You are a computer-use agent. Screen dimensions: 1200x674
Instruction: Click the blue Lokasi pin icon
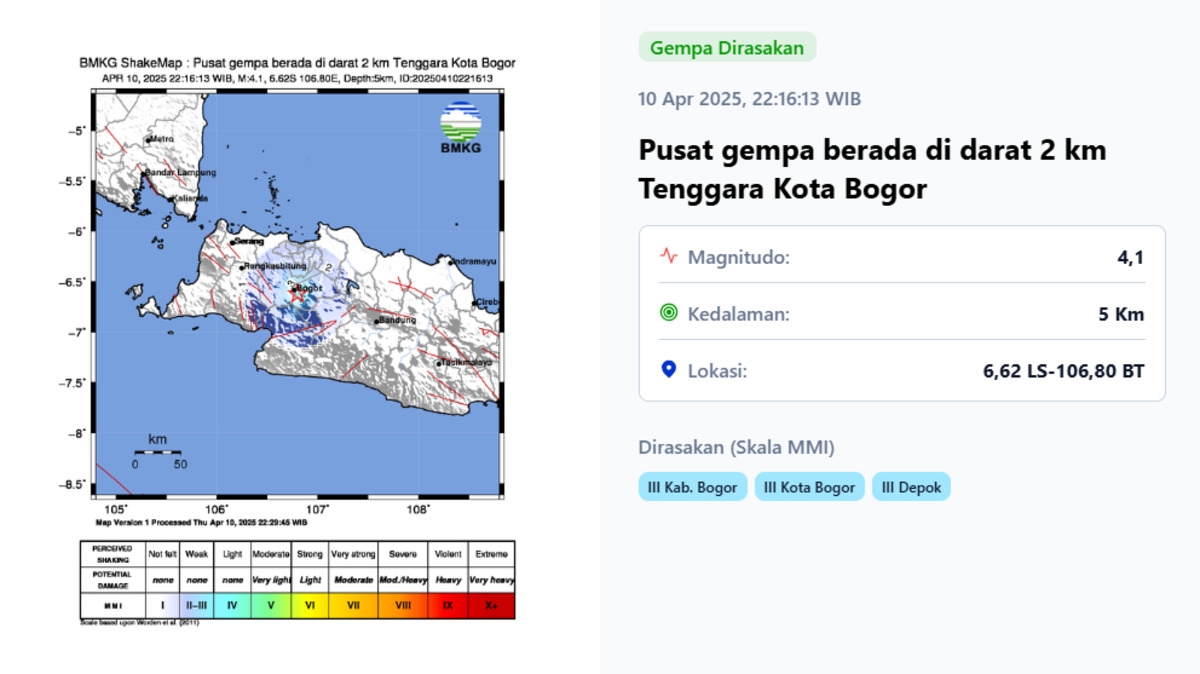point(669,370)
